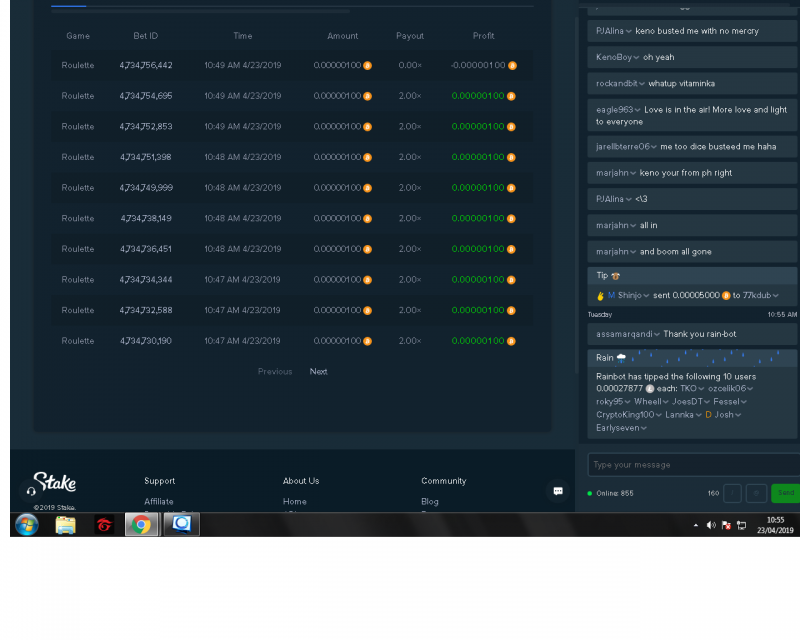The width and height of the screenshot is (800, 640).
Task: Open the emoji picker button beside Send
Action: pyautogui.click(x=756, y=493)
